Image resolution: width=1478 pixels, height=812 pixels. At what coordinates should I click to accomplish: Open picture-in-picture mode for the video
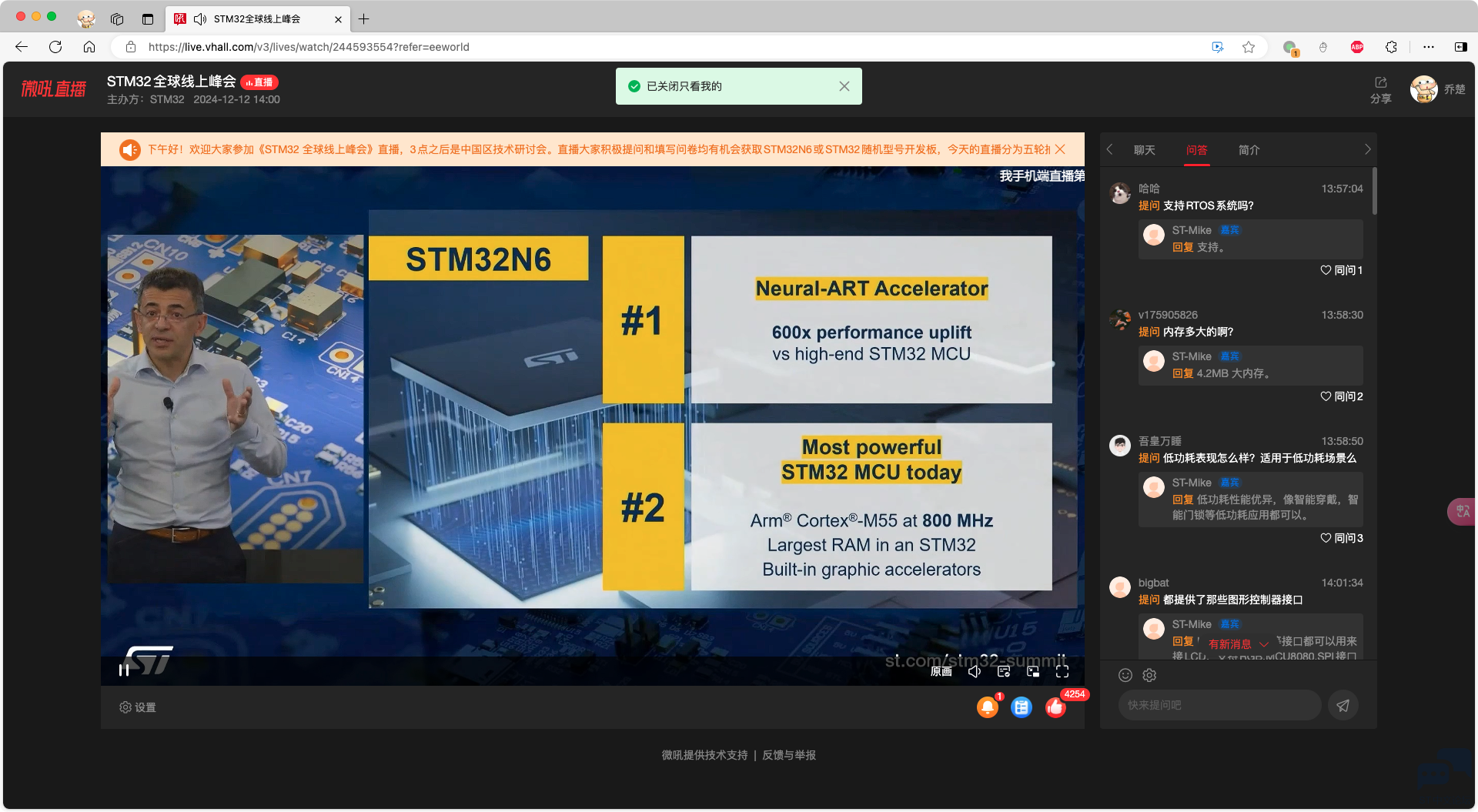click(1033, 671)
